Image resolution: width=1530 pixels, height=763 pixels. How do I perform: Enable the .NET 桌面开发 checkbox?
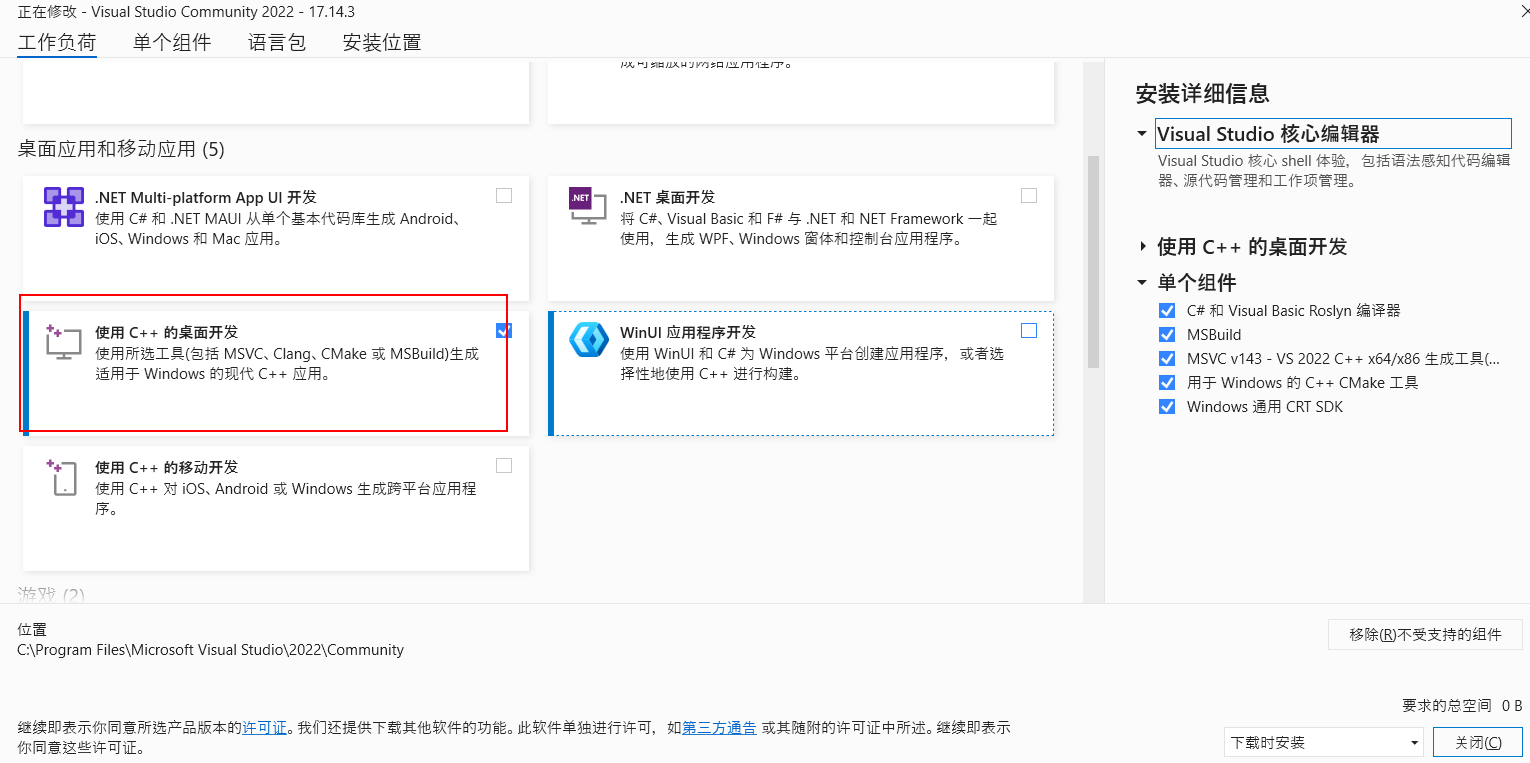(x=1029, y=195)
